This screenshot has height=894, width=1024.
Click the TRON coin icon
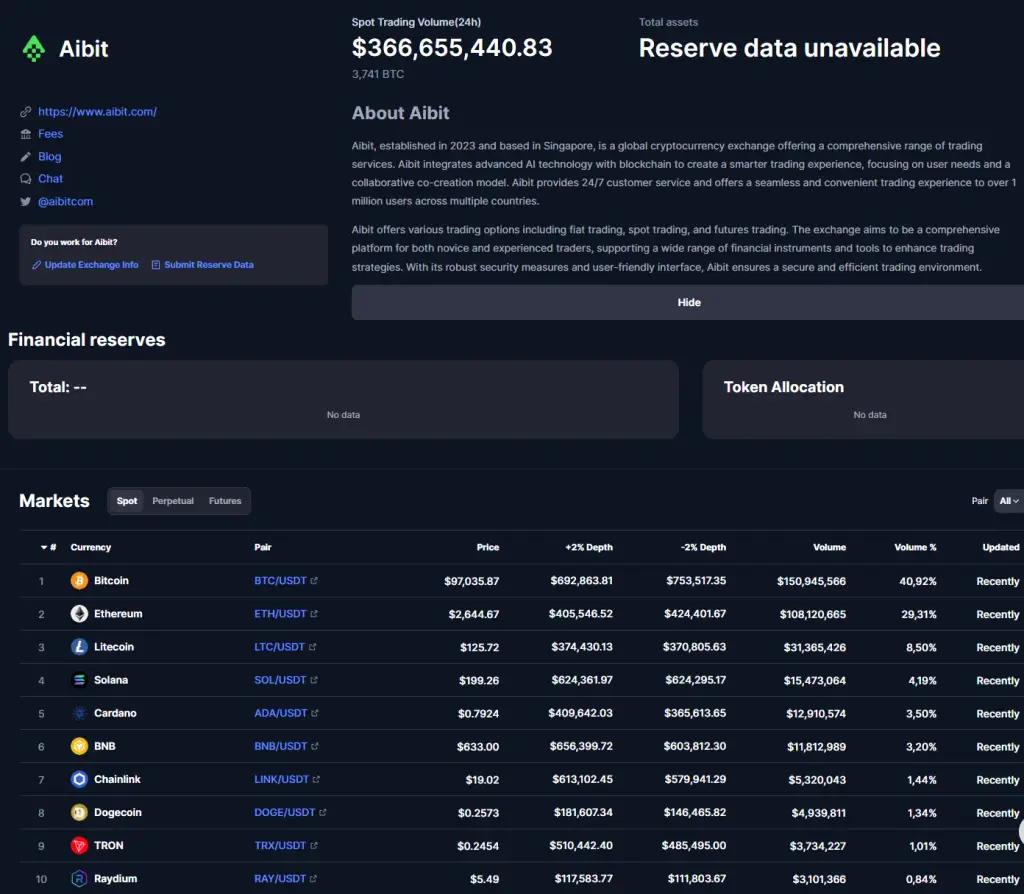pyautogui.click(x=79, y=846)
